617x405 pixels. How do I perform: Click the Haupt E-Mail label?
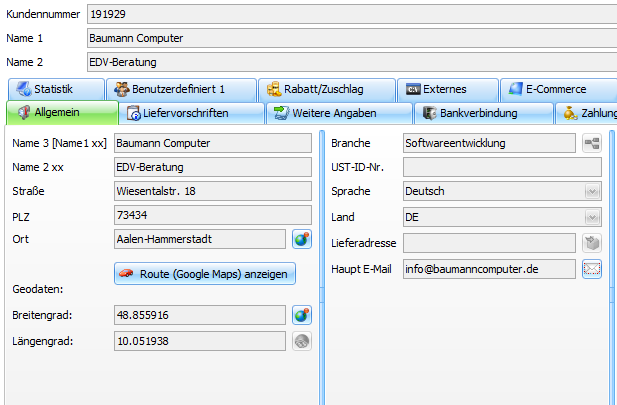pyautogui.click(x=361, y=269)
